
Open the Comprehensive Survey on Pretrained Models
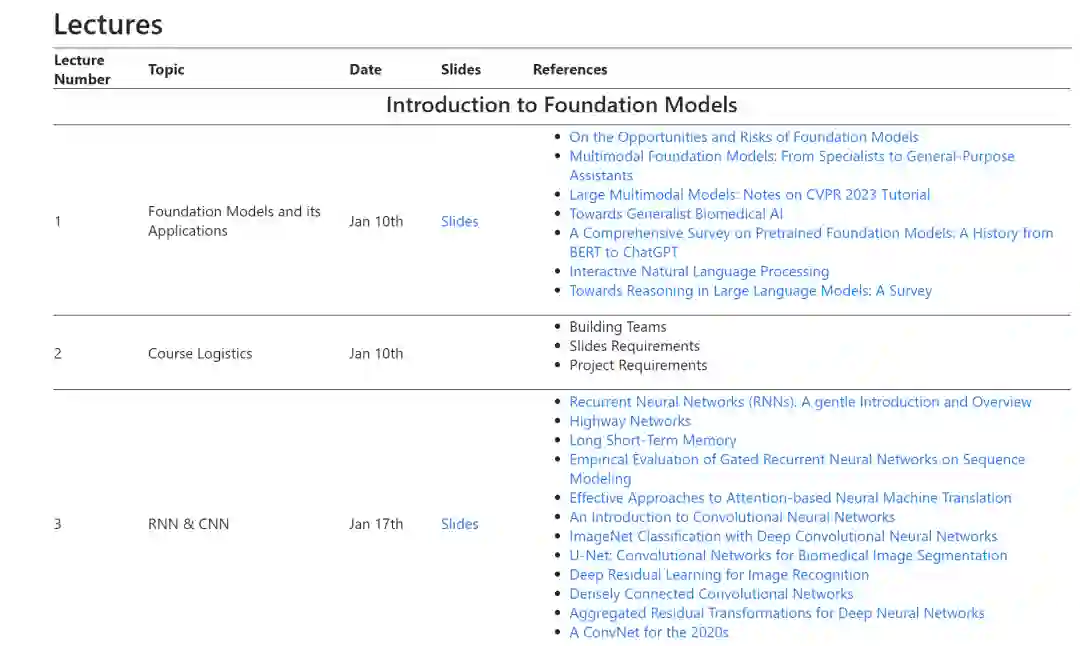(x=810, y=234)
